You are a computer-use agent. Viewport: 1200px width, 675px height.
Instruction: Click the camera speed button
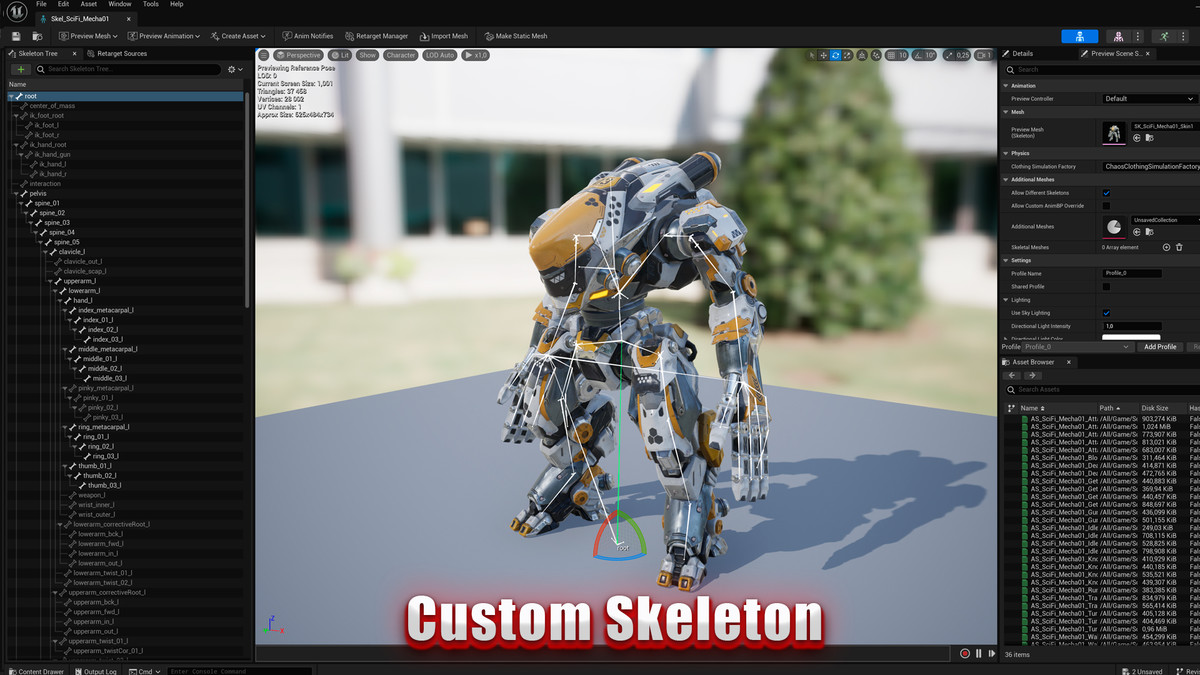click(x=982, y=55)
